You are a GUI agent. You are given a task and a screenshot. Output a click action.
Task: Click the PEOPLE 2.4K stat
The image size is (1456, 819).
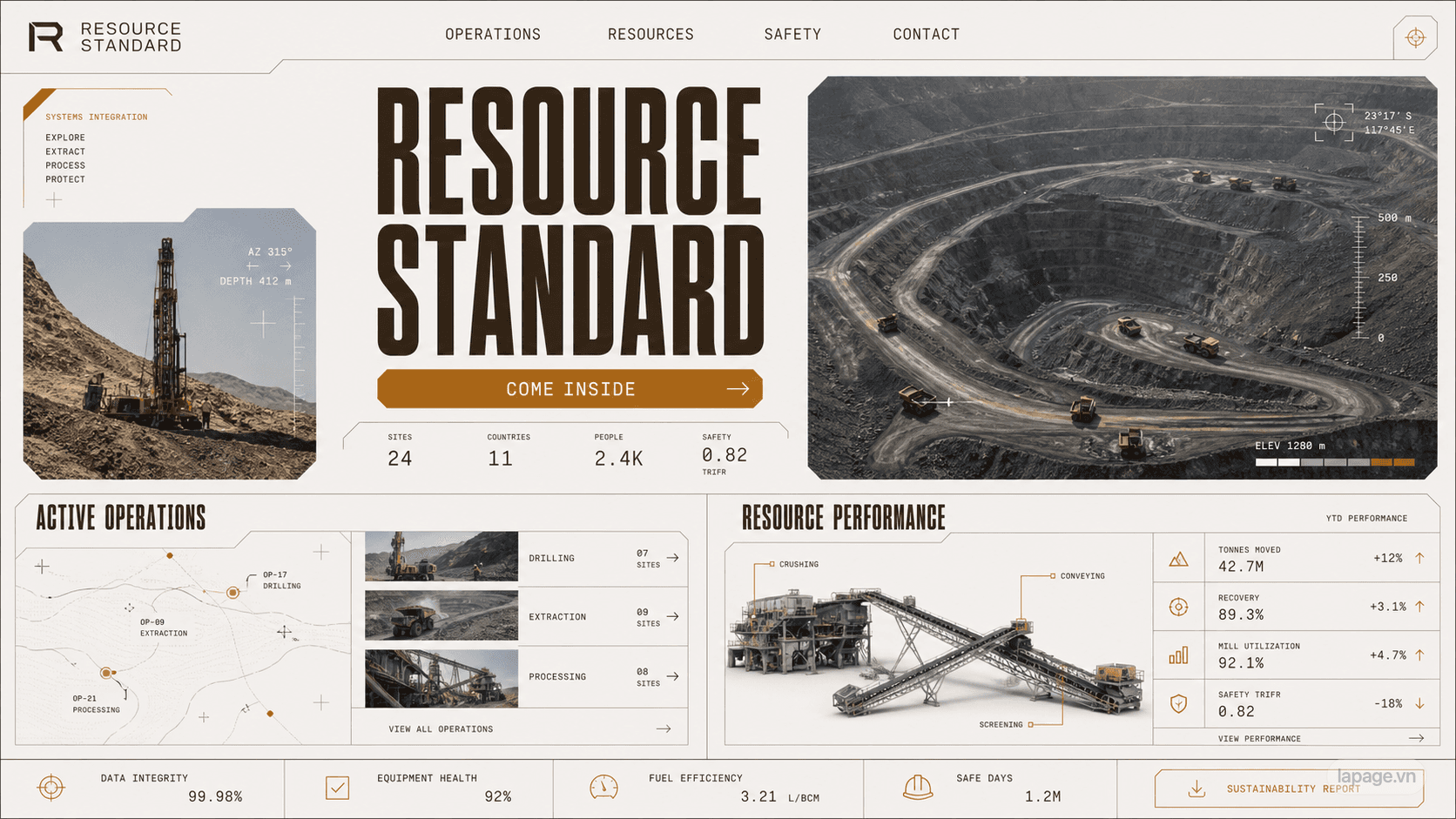pos(618,453)
